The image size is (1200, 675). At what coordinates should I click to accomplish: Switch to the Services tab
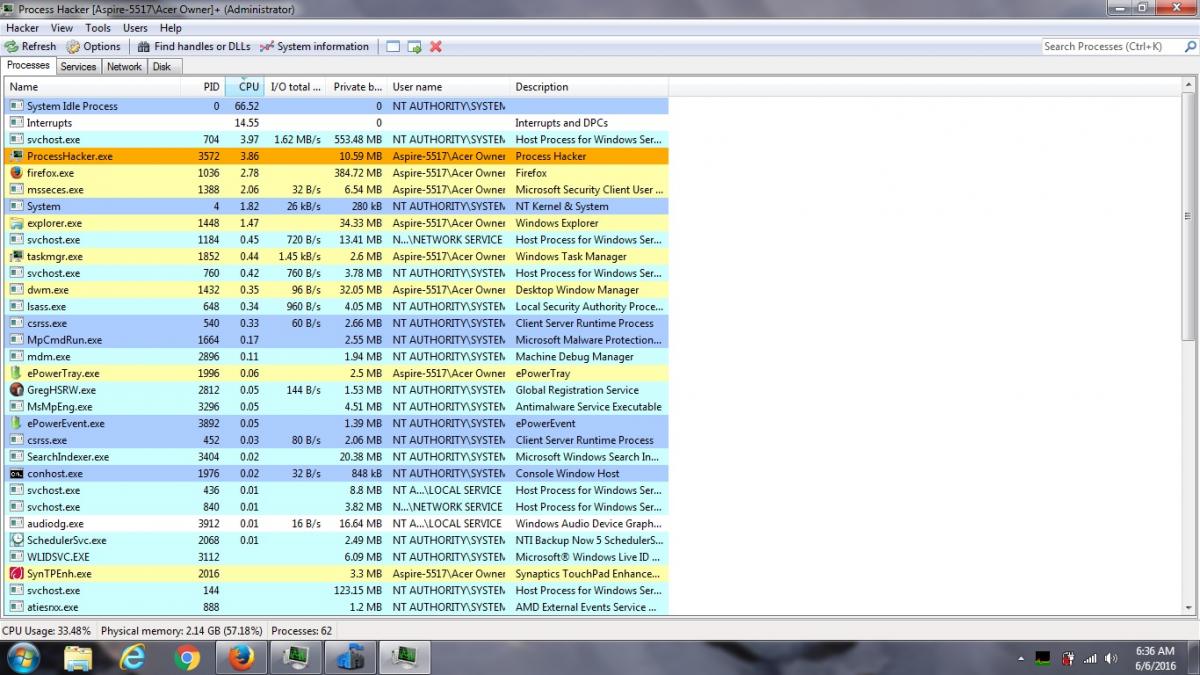pyautogui.click(x=78, y=67)
